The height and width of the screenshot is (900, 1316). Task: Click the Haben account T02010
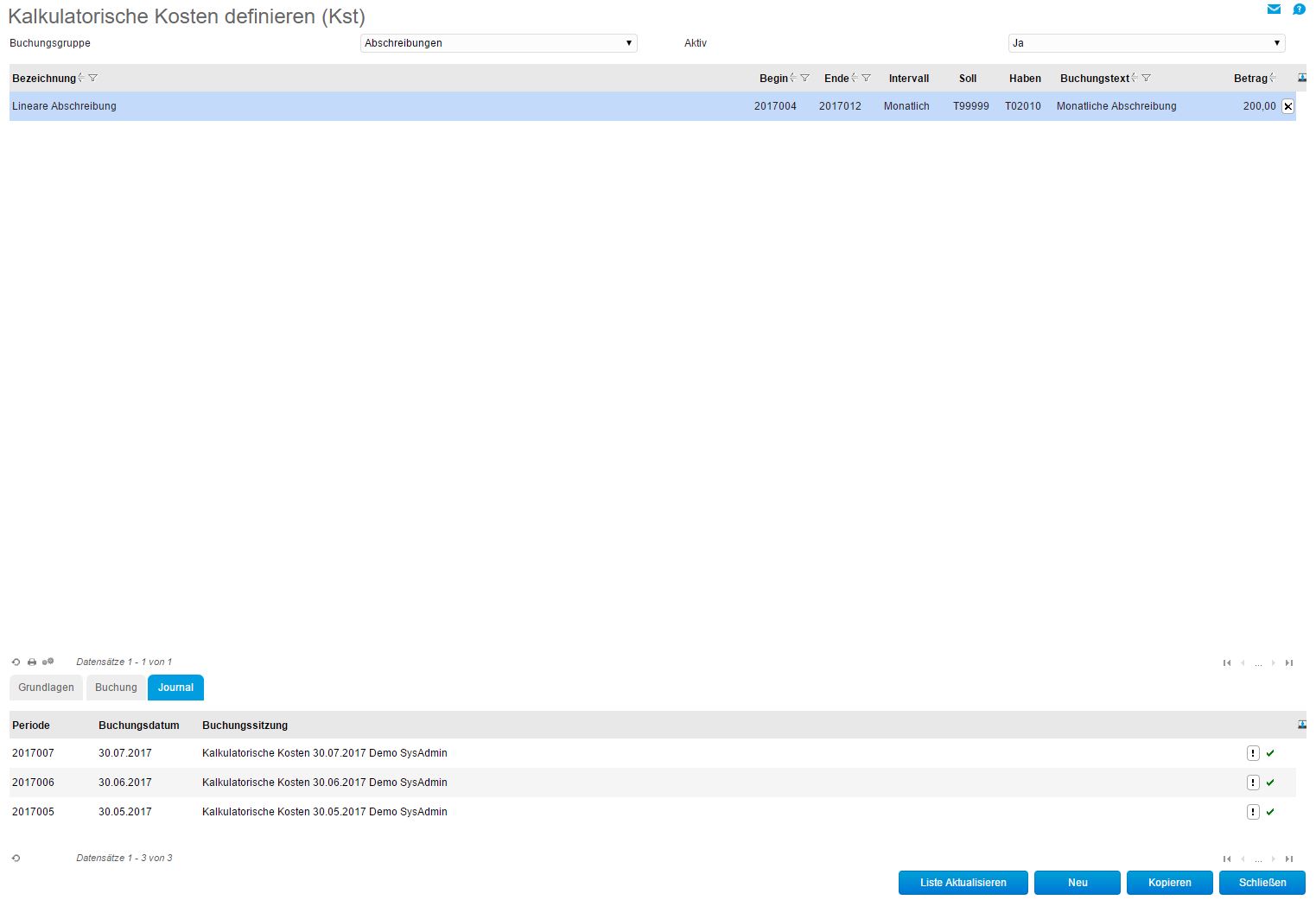pos(1023,106)
